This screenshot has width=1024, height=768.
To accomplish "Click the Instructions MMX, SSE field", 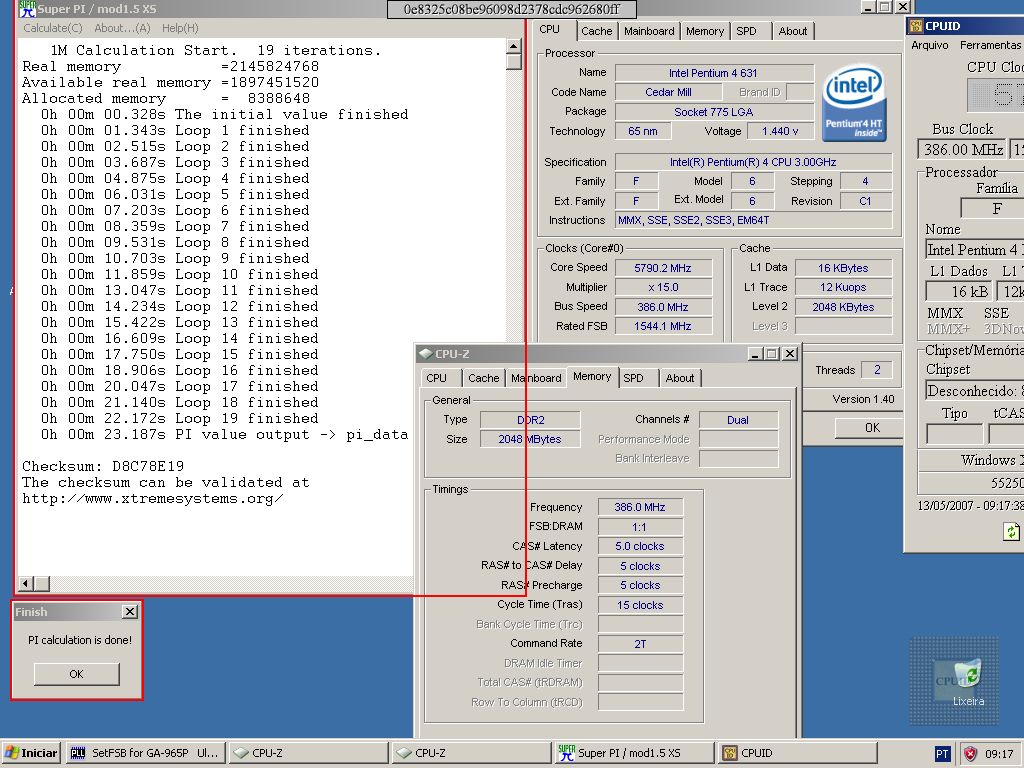I will click(754, 221).
